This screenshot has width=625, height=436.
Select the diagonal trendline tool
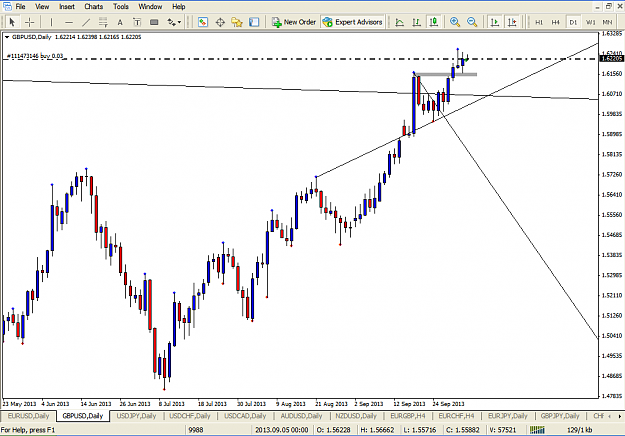[x=86, y=22]
